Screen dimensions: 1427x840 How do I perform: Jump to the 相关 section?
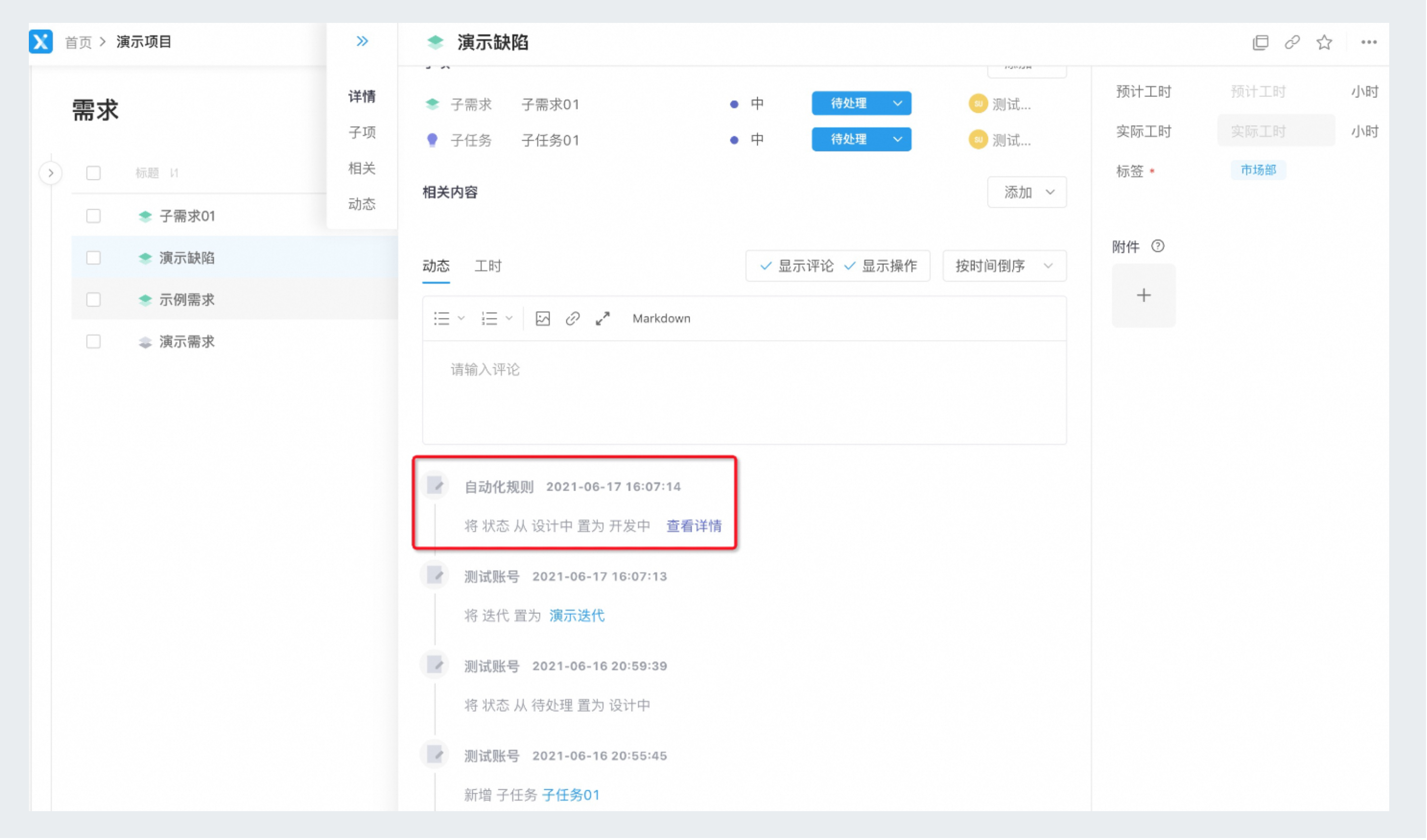pos(362,168)
